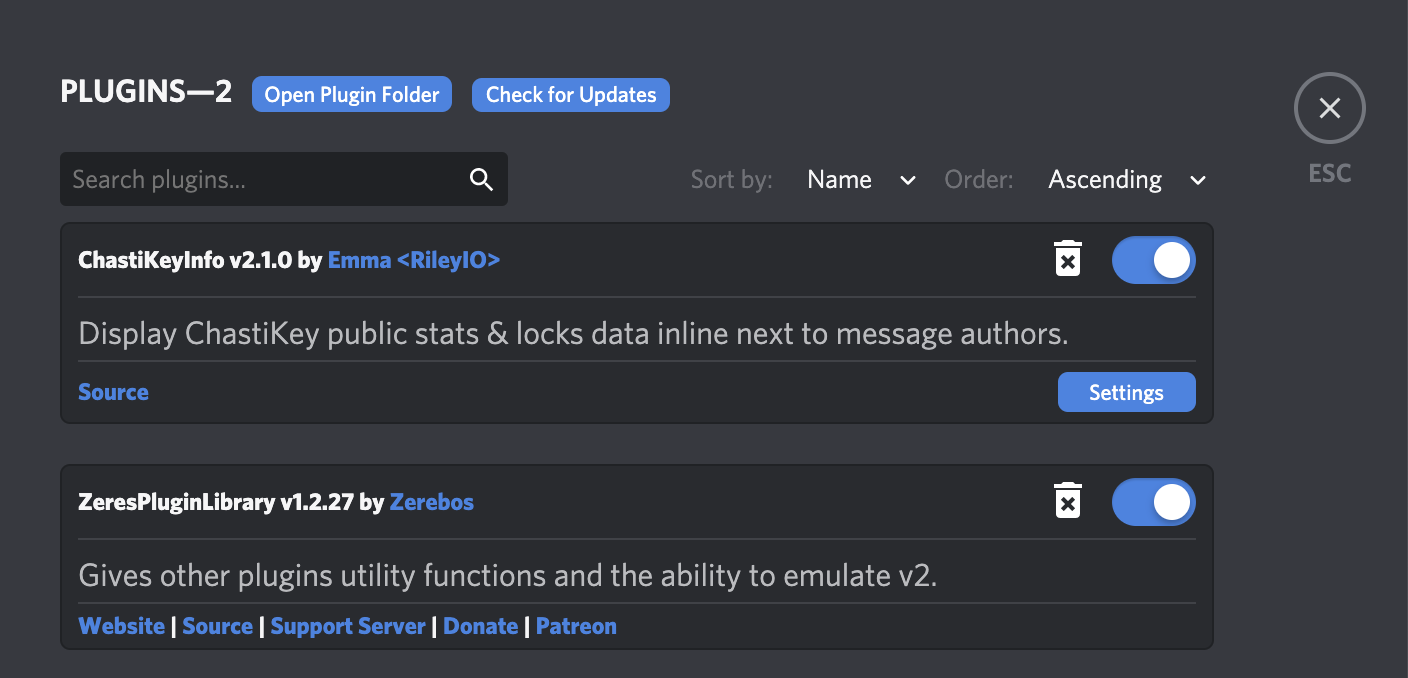Click the Check for Updates button
Screen dimensions: 1408x678
(571, 94)
